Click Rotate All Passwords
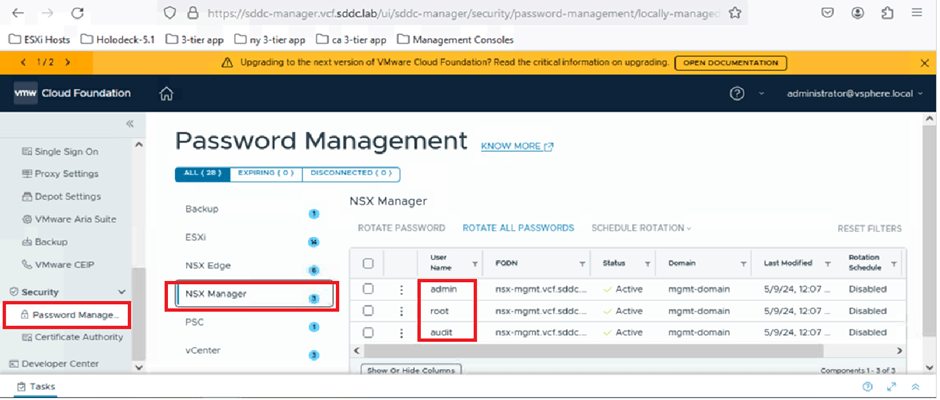Screen dimensions: 940x400 (518, 228)
